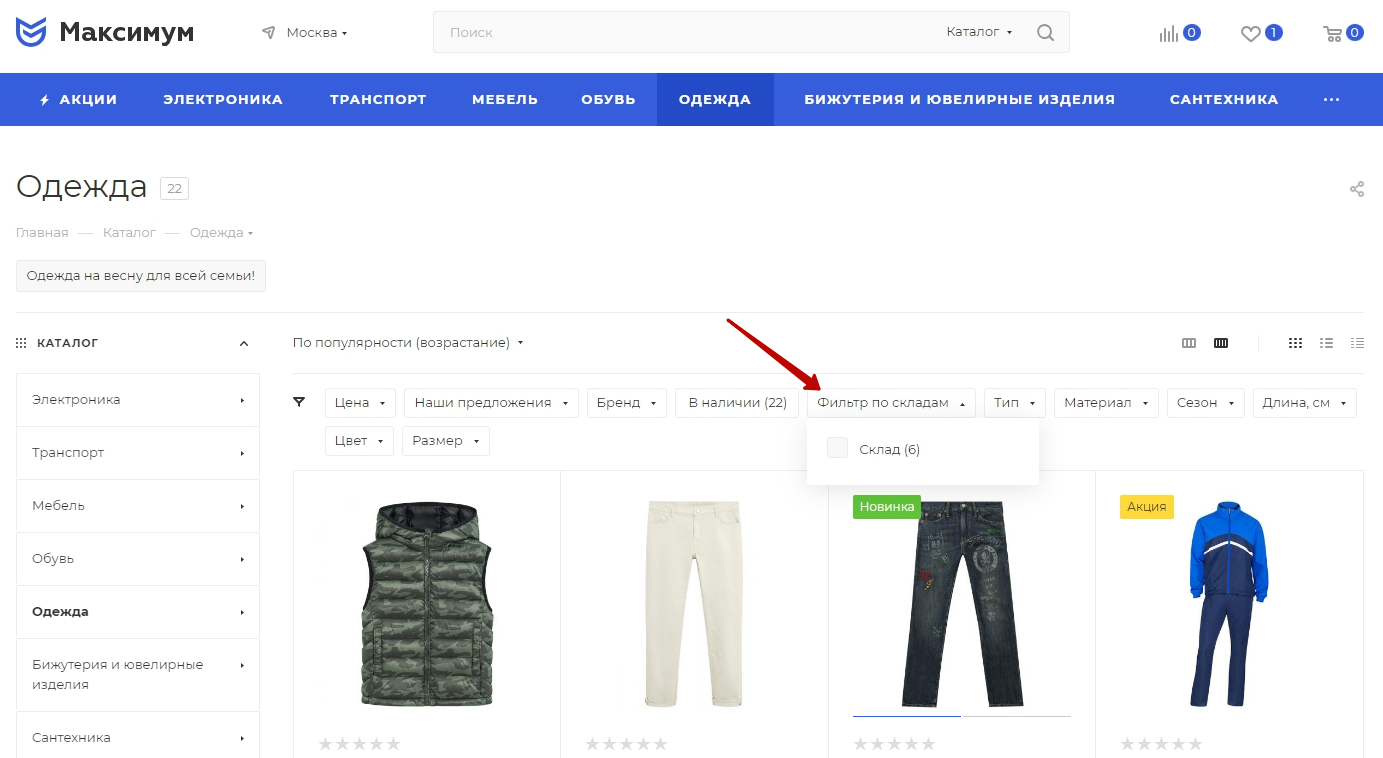Click the search magnifier icon
Screen dimensions: 1383x758
click(x=1045, y=32)
